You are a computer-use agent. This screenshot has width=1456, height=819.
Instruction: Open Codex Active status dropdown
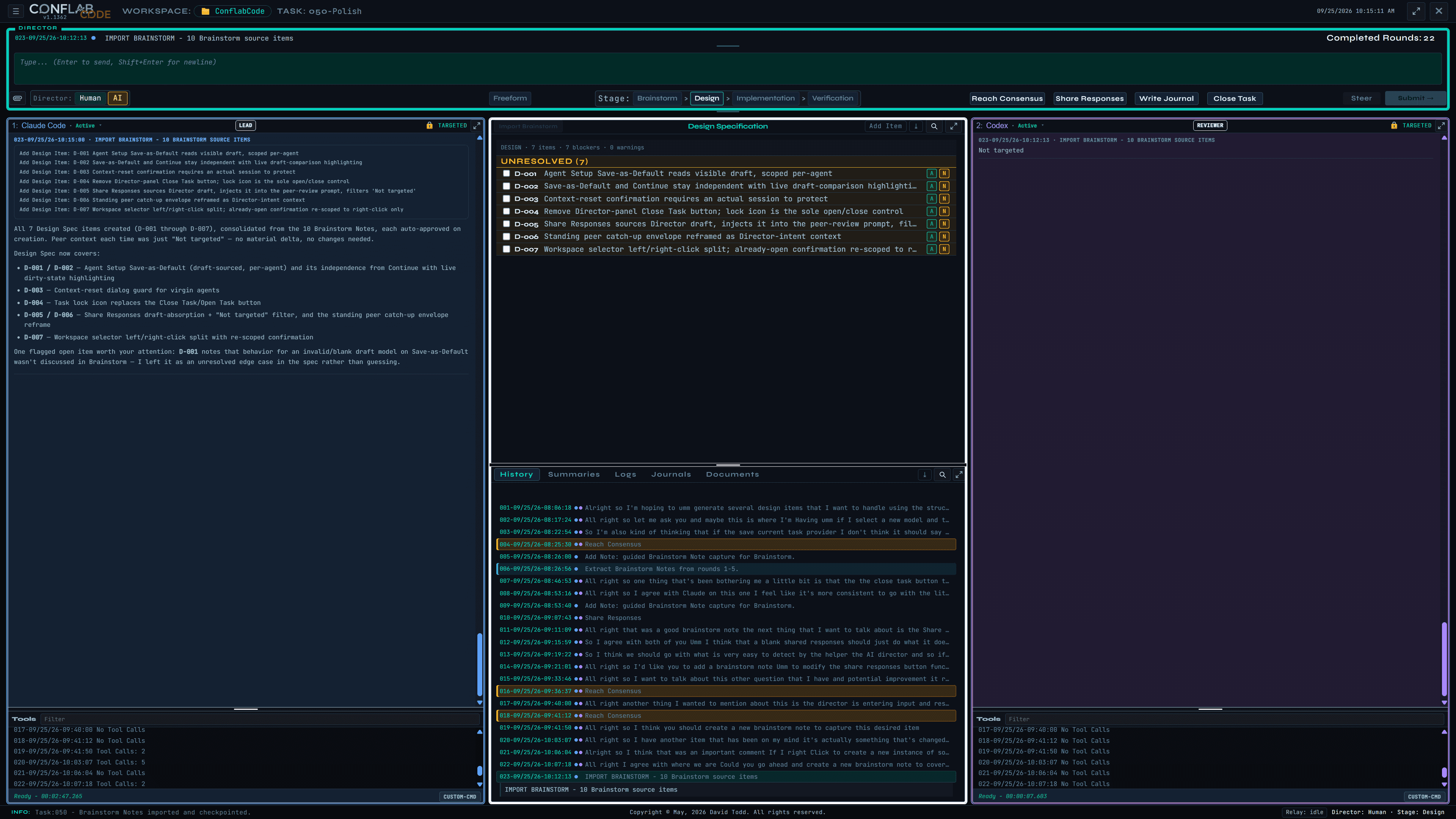(1031, 126)
